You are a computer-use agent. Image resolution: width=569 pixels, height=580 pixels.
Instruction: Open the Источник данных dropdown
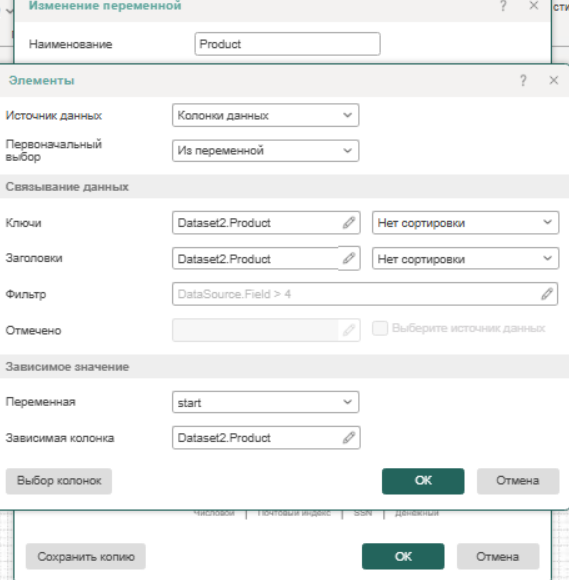click(x=265, y=115)
